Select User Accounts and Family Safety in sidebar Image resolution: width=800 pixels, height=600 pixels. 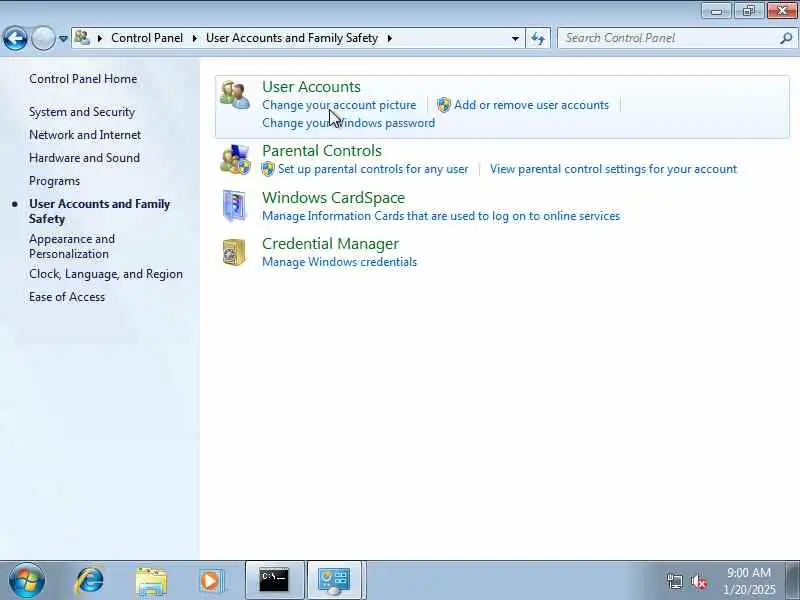99,211
